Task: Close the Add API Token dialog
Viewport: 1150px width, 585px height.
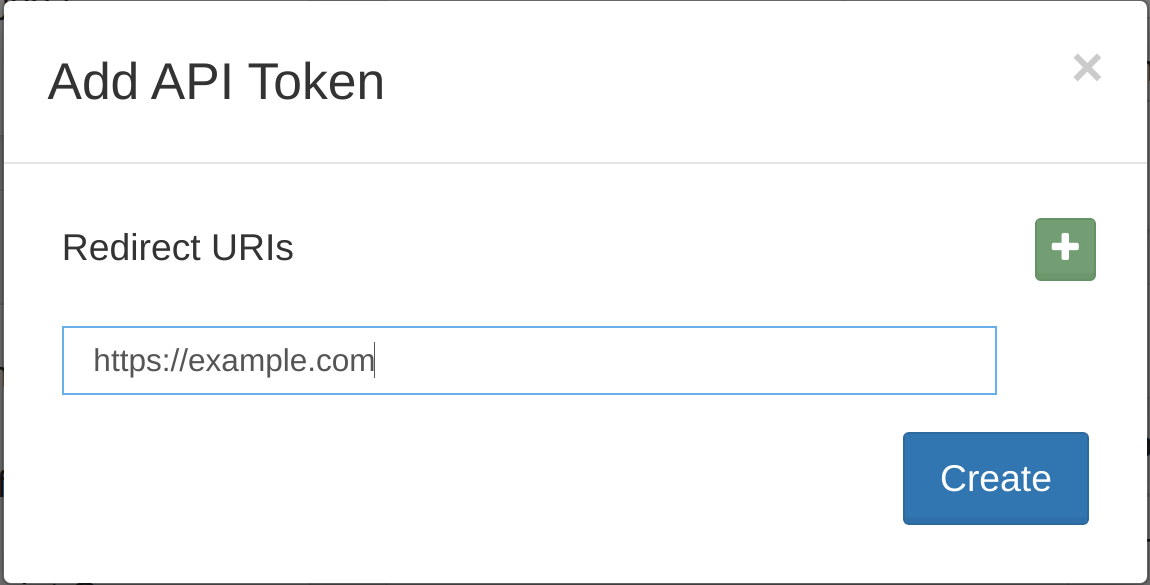Action: pyautogui.click(x=1087, y=68)
